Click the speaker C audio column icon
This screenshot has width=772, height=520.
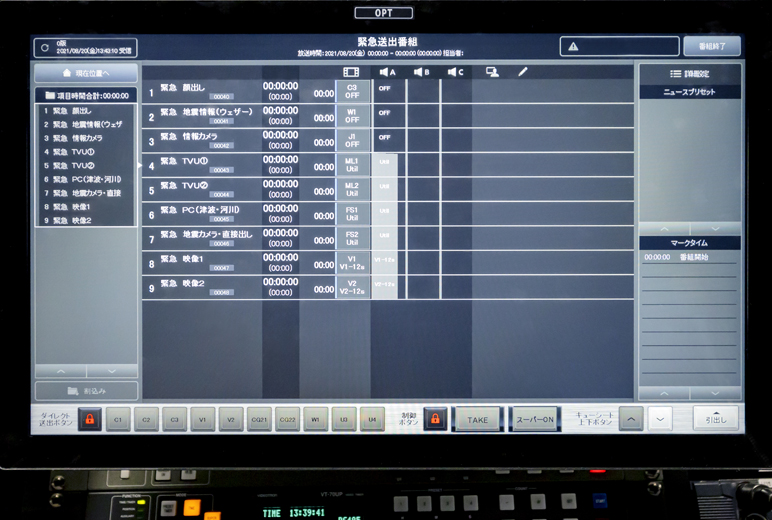(x=455, y=72)
